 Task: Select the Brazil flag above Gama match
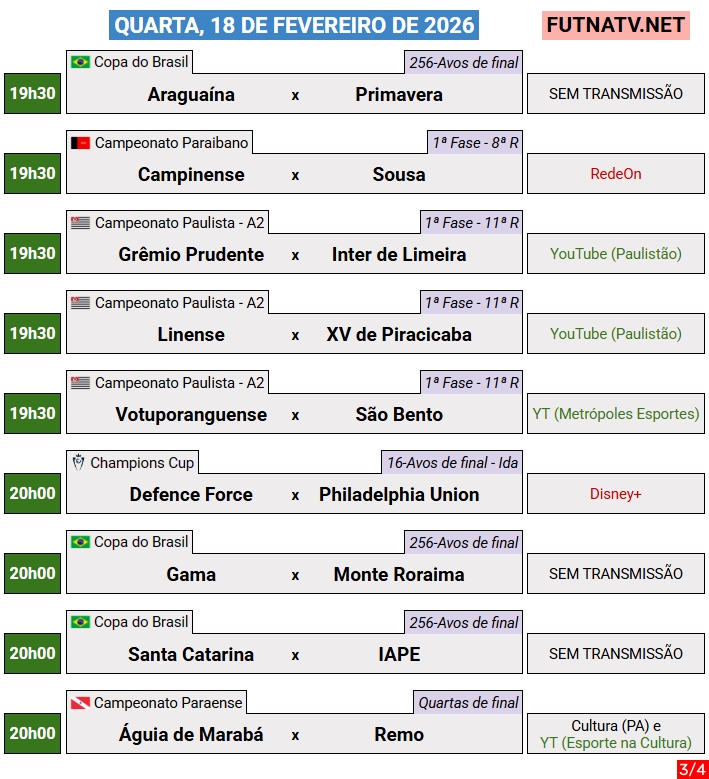pyautogui.click(x=80, y=542)
